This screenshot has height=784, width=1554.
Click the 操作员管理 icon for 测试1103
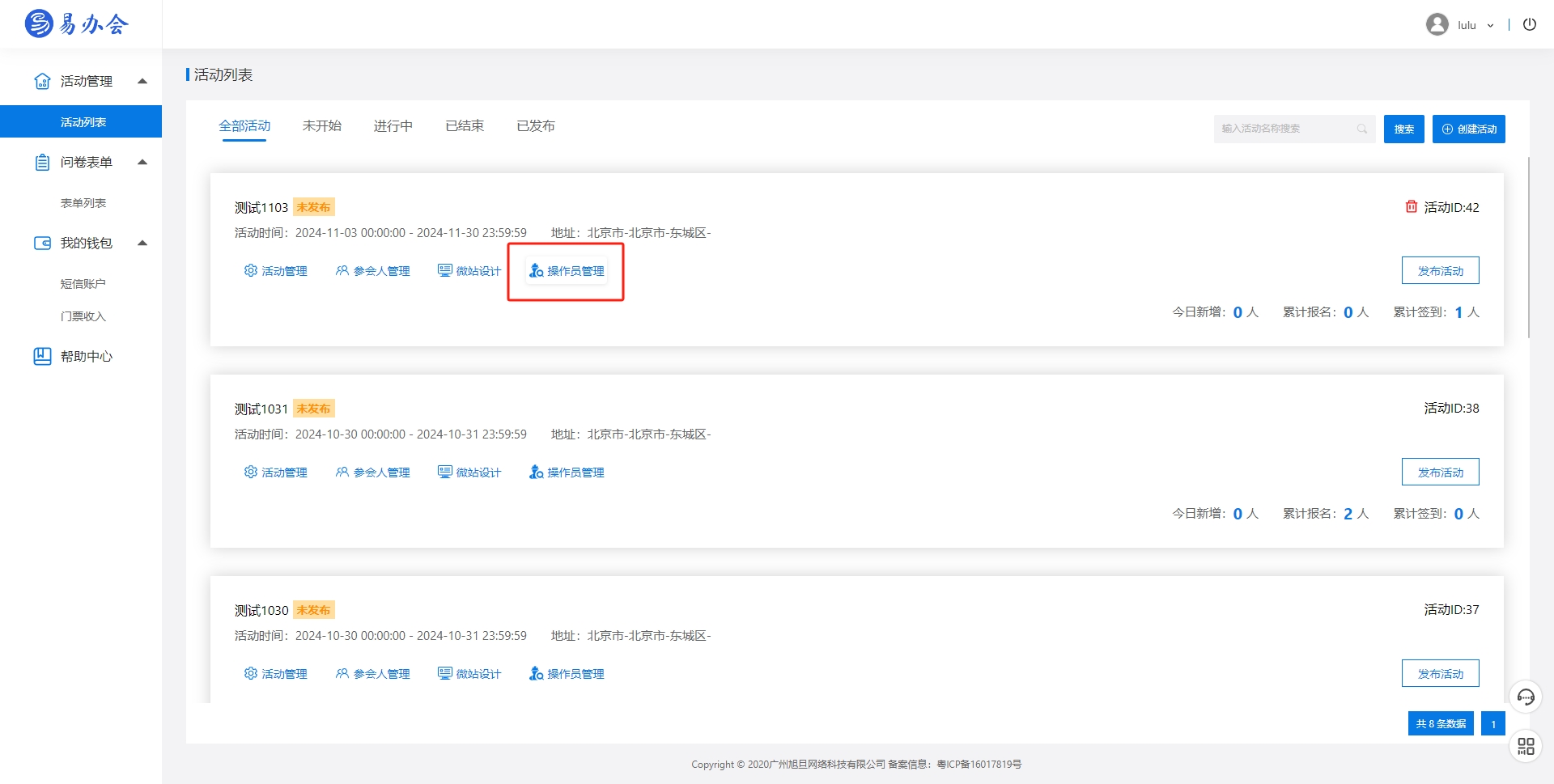coord(536,270)
